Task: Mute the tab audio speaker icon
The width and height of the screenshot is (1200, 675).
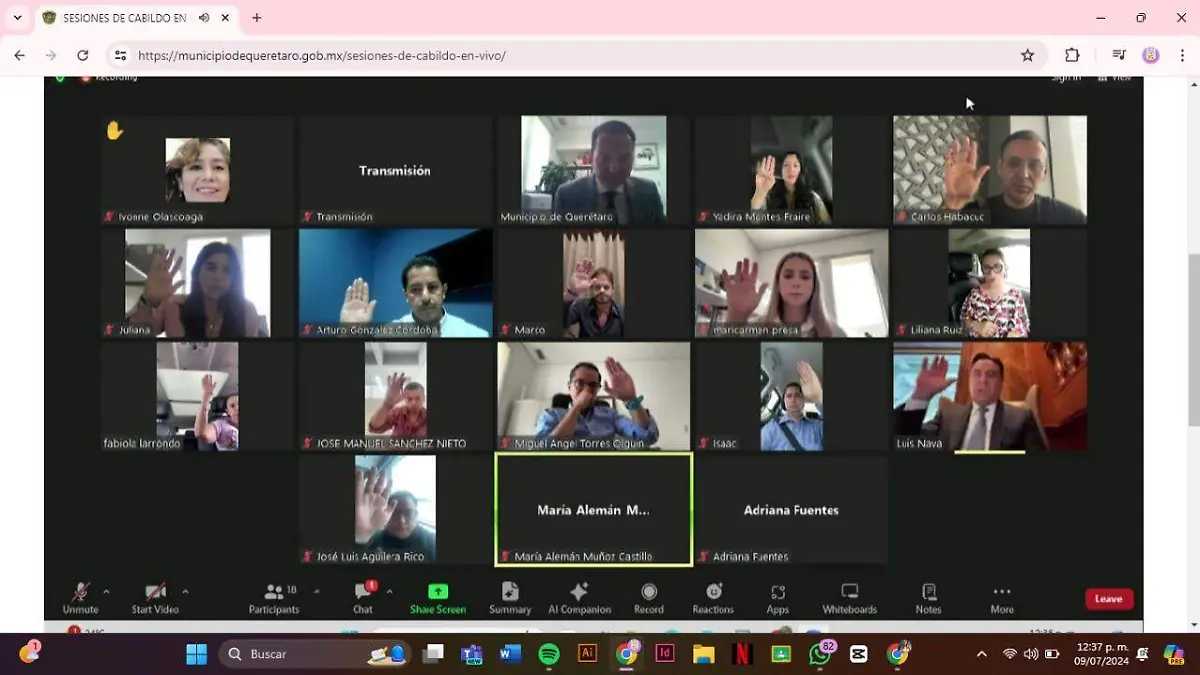Action: click(x=204, y=18)
